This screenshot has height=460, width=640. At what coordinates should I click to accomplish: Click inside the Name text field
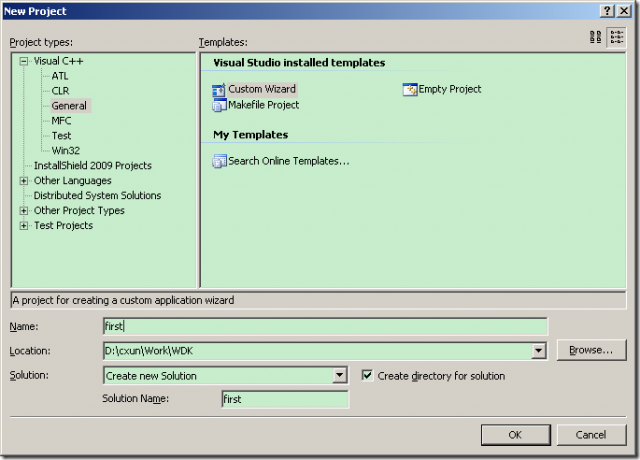click(325, 326)
